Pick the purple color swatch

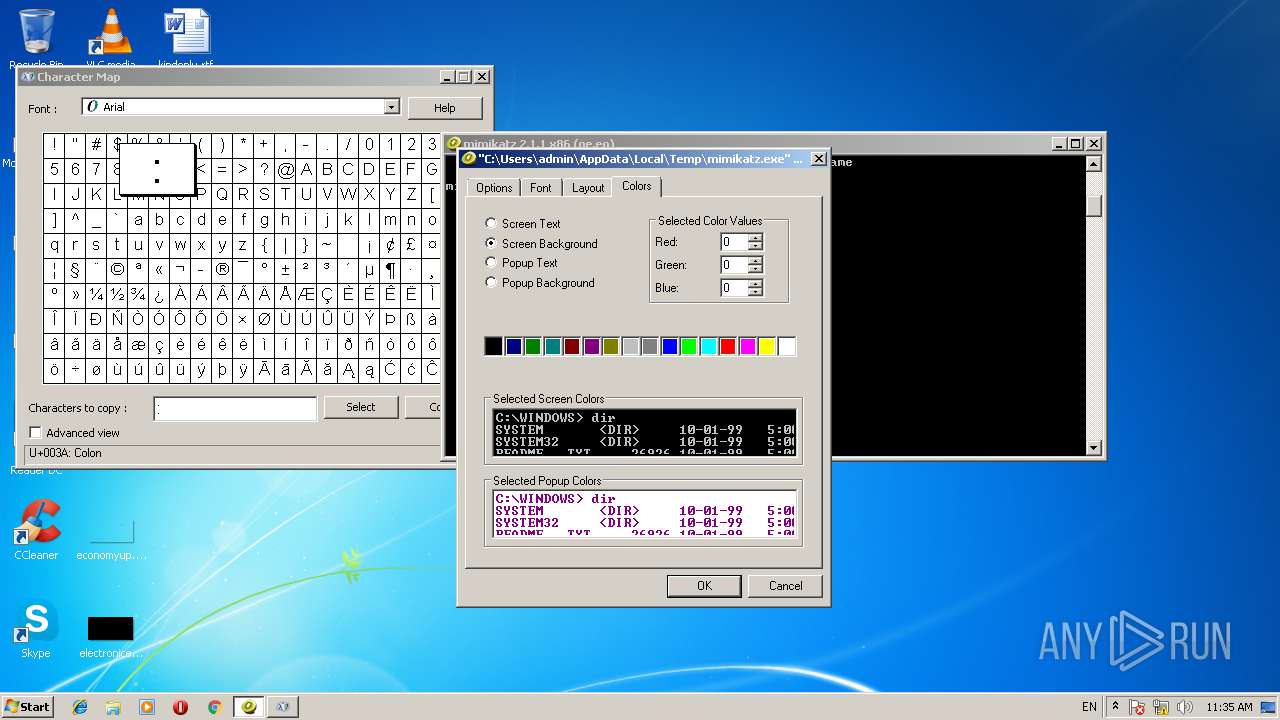(x=591, y=346)
